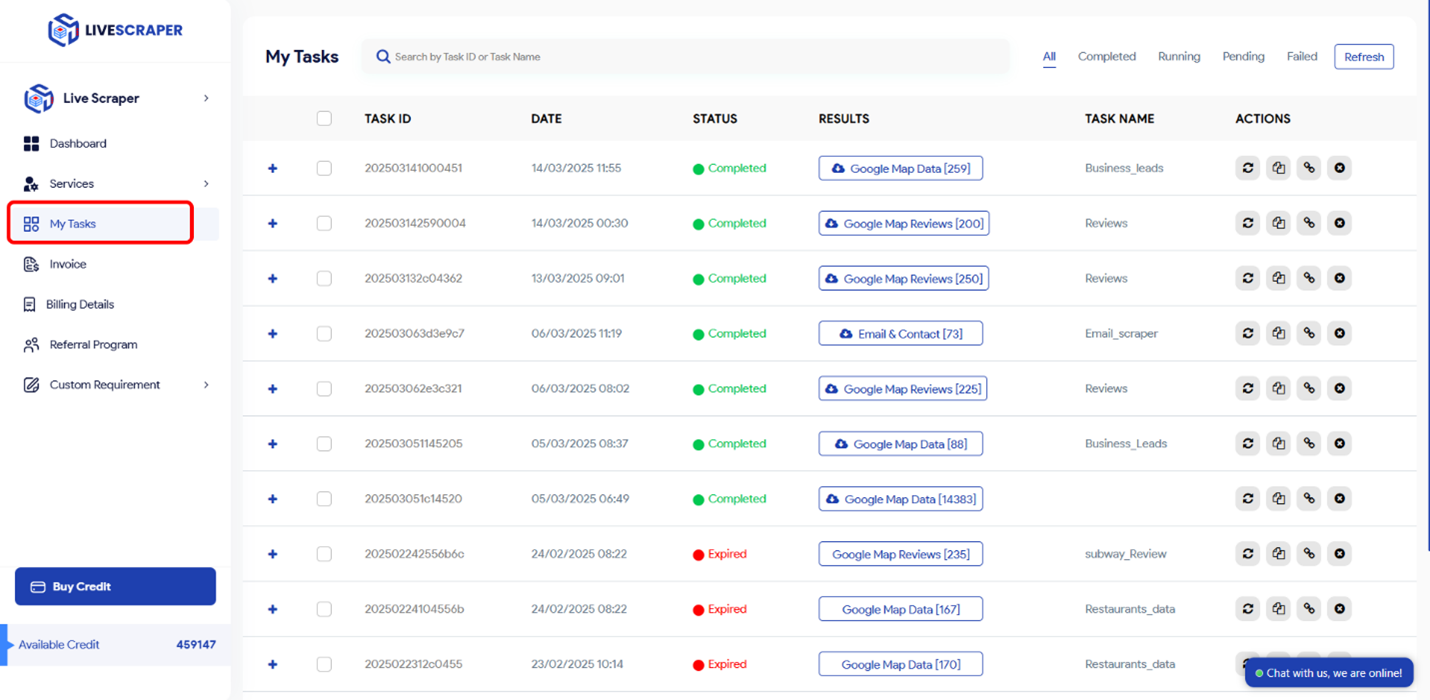Expand the plus for task 202502242556b6c
1430x700 pixels.
point(272,553)
